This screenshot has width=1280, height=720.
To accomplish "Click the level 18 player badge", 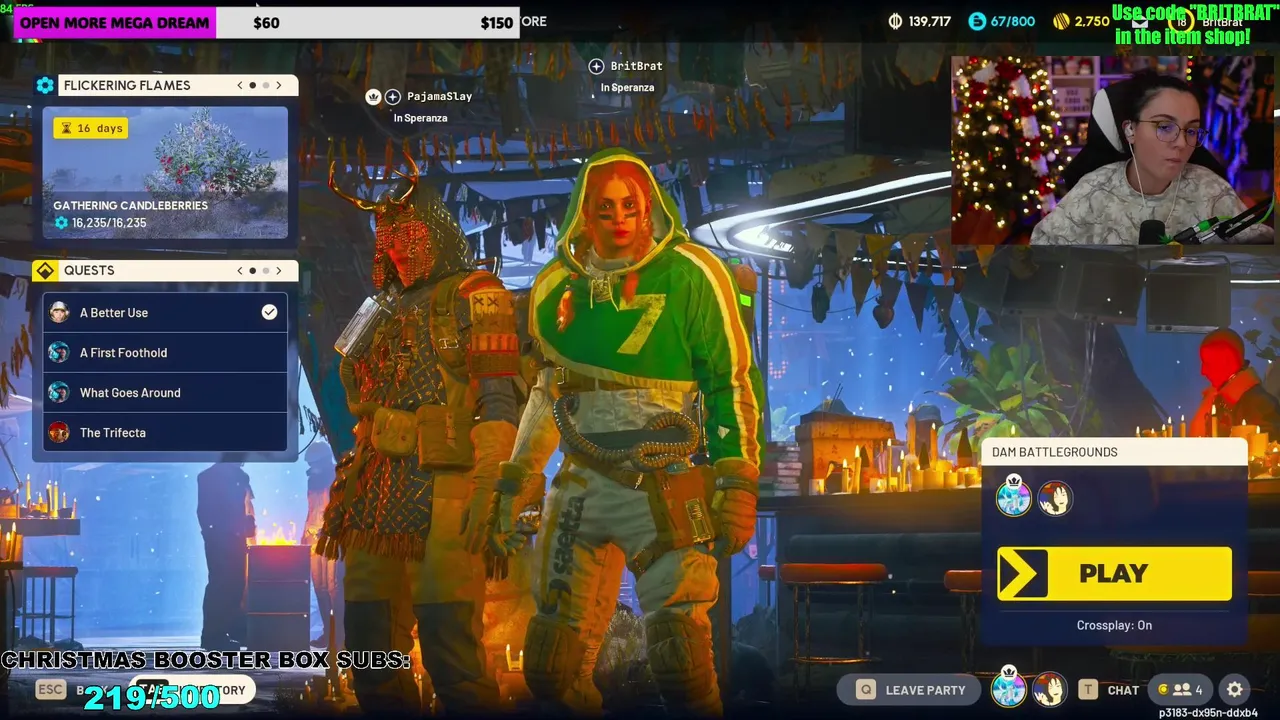I will tap(1182, 21).
